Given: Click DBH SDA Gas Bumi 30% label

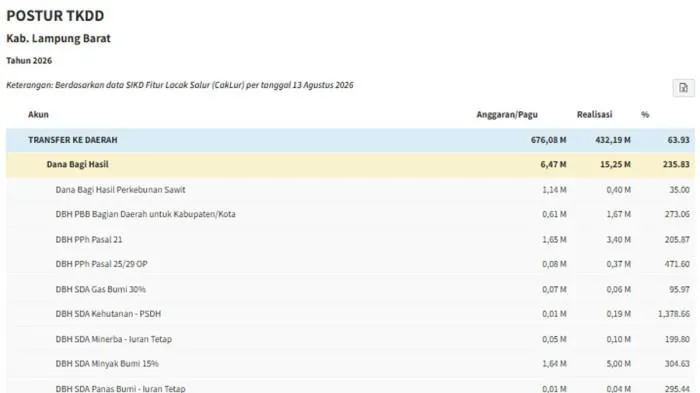Looking at the screenshot, I should click(x=100, y=289).
